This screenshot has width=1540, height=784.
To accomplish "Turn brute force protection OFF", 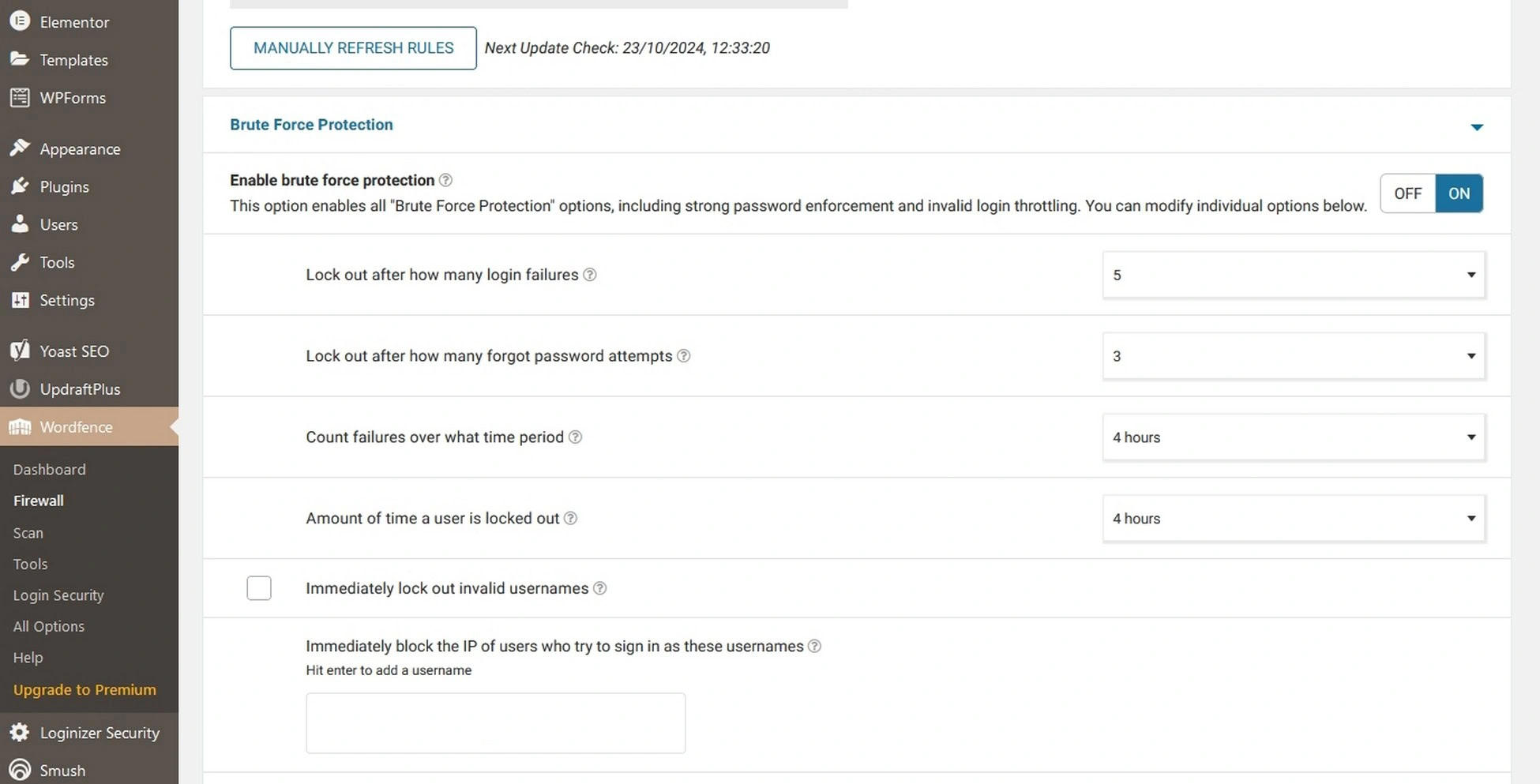I will [x=1407, y=193].
